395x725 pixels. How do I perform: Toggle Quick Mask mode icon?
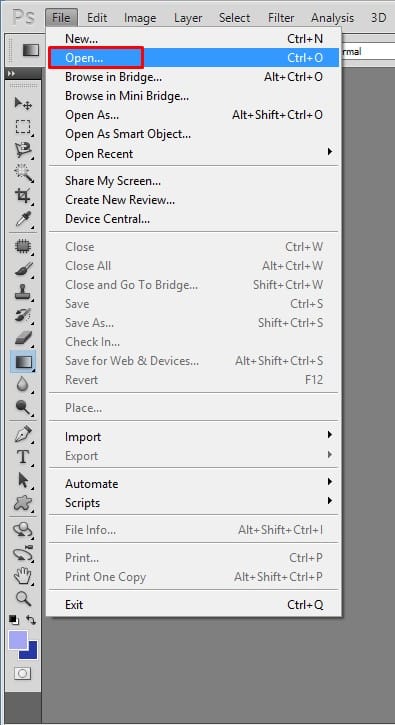(x=22, y=674)
